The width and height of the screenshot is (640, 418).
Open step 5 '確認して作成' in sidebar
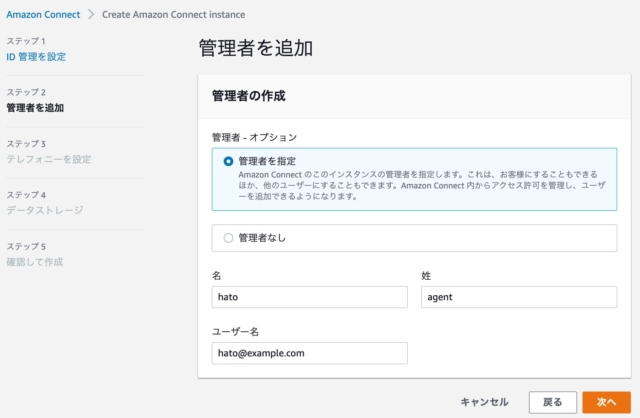pyautogui.click(x=35, y=261)
